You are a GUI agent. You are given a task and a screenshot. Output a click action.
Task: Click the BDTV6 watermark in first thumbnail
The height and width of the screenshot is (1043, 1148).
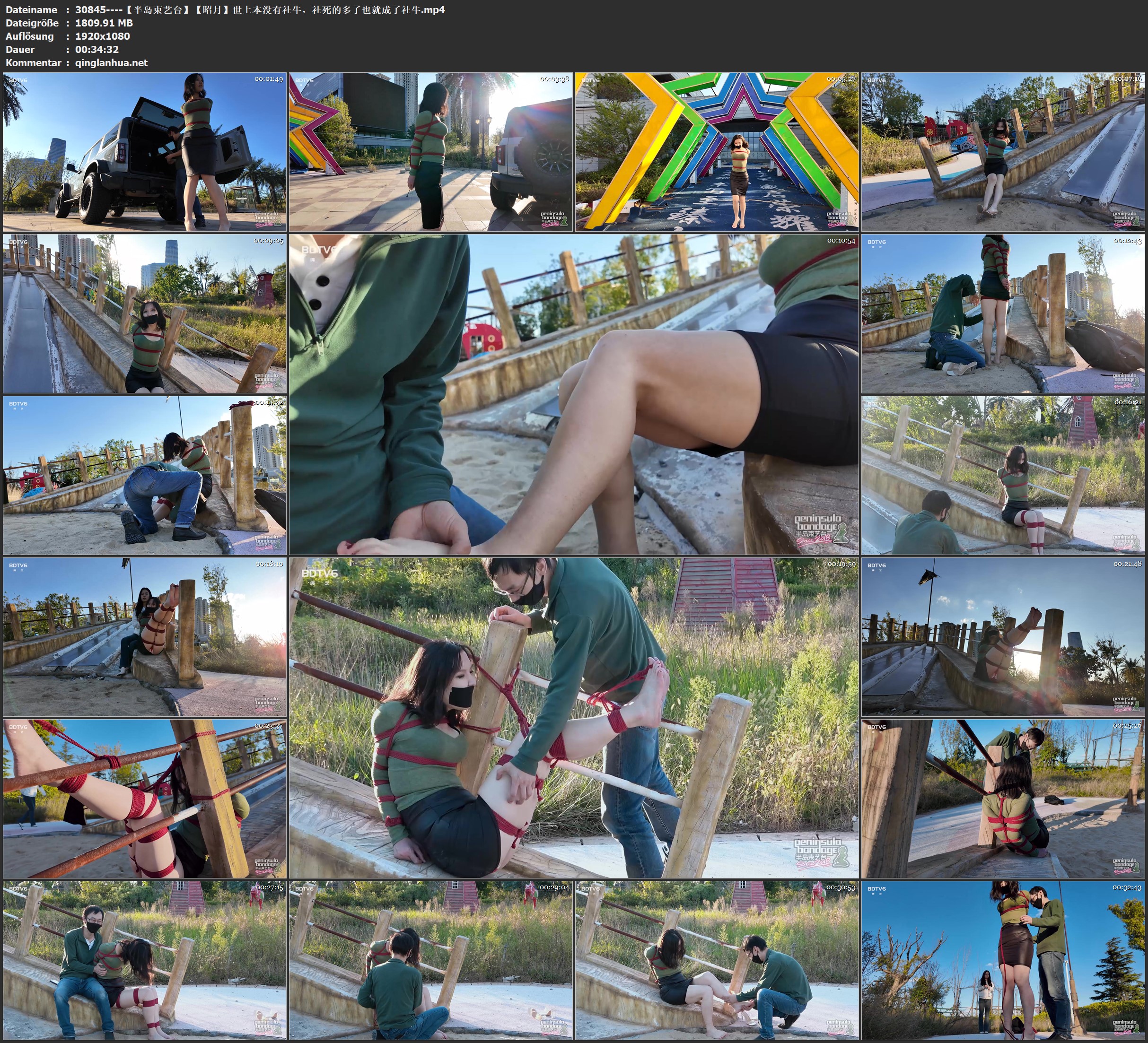point(18,80)
